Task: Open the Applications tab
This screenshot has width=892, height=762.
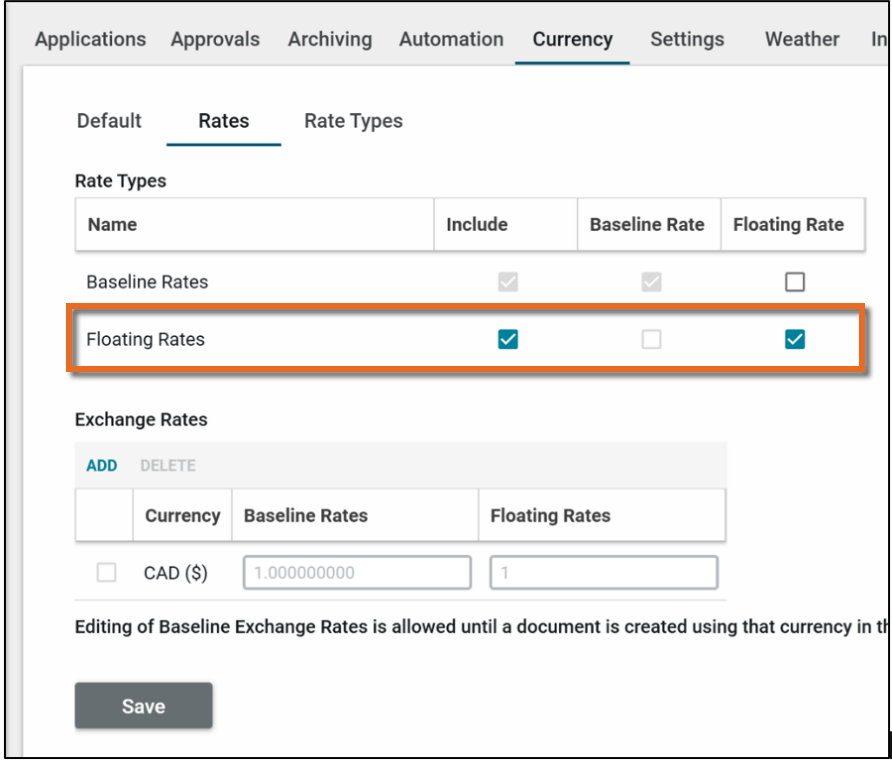Action: pyautogui.click(x=90, y=40)
